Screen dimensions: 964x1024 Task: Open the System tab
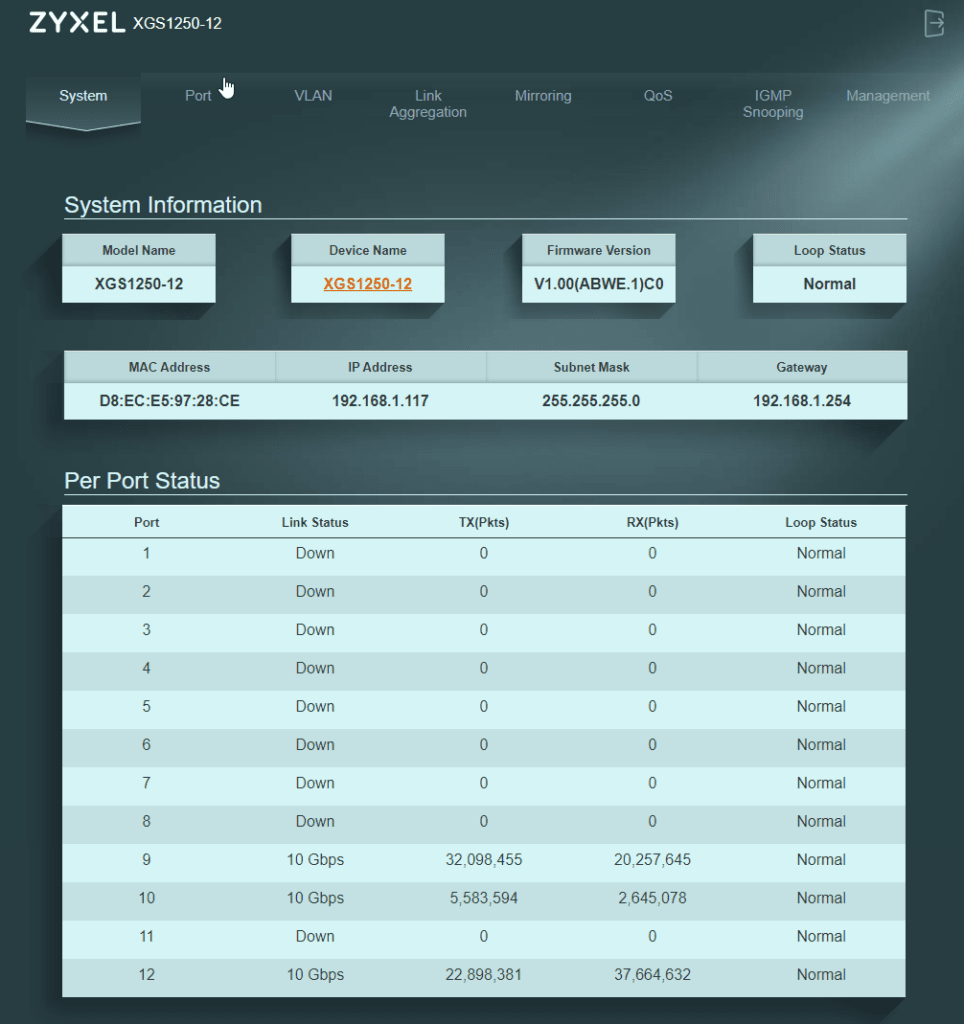(83, 96)
